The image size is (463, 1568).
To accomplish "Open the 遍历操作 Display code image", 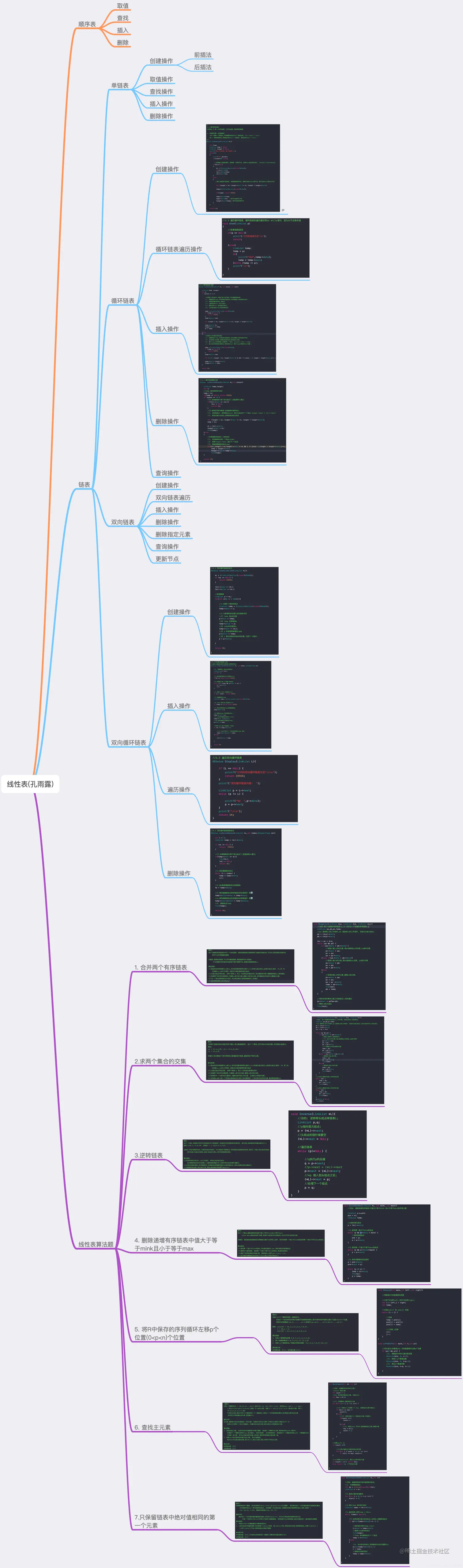I will pyautogui.click(x=254, y=788).
